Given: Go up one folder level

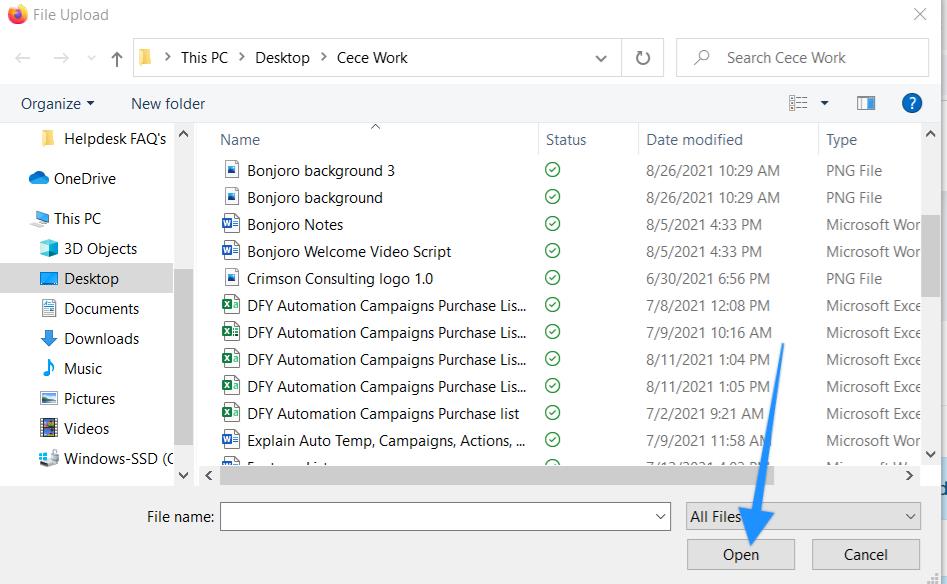Looking at the screenshot, I should point(117,59).
